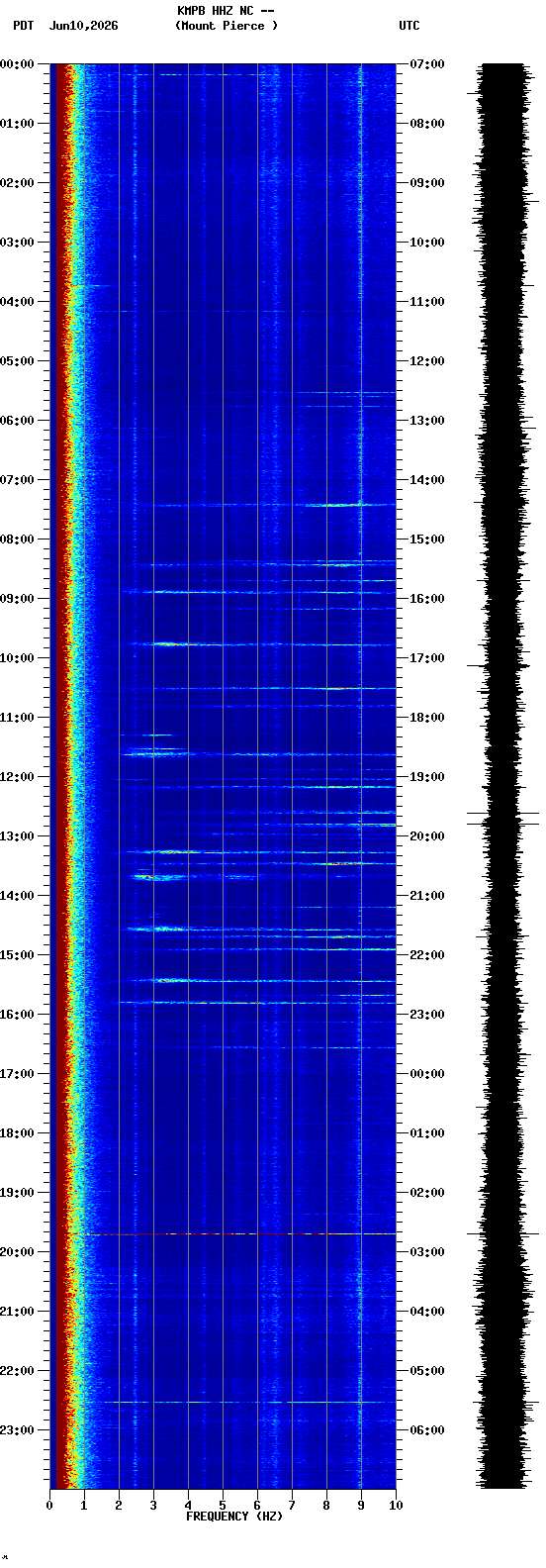This screenshot has width=546, height=1568.
Task: Click the 0 Hz frequency tick label
Action: point(49,1506)
